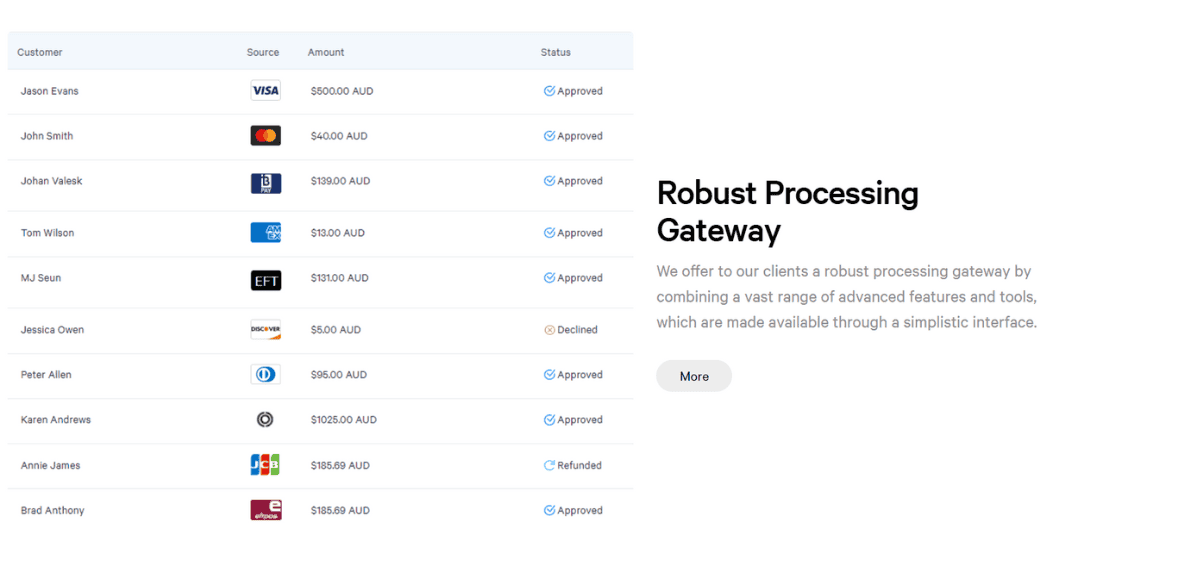Click the Diners Club icon for Peter Allen
The width and height of the screenshot is (1178, 567).
click(x=265, y=375)
